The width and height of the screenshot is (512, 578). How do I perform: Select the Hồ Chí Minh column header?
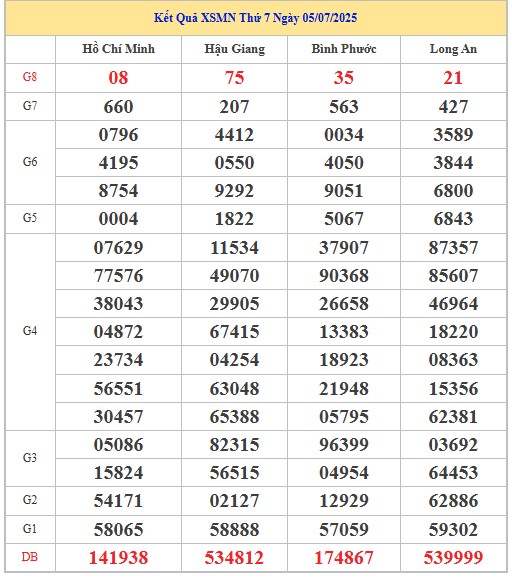click(x=118, y=49)
